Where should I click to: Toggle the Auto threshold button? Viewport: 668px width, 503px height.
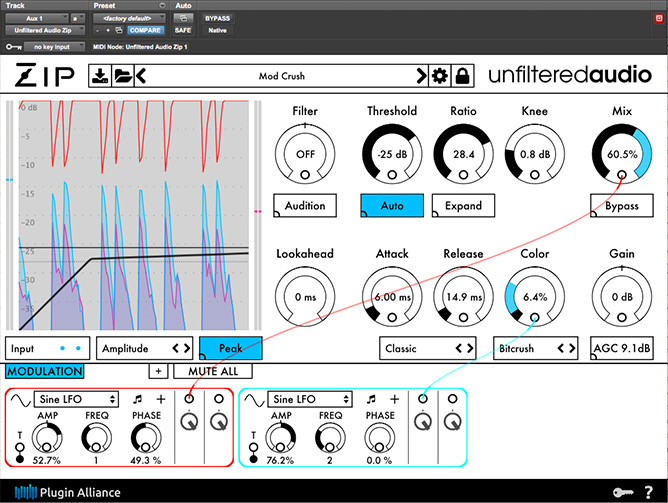(x=392, y=206)
